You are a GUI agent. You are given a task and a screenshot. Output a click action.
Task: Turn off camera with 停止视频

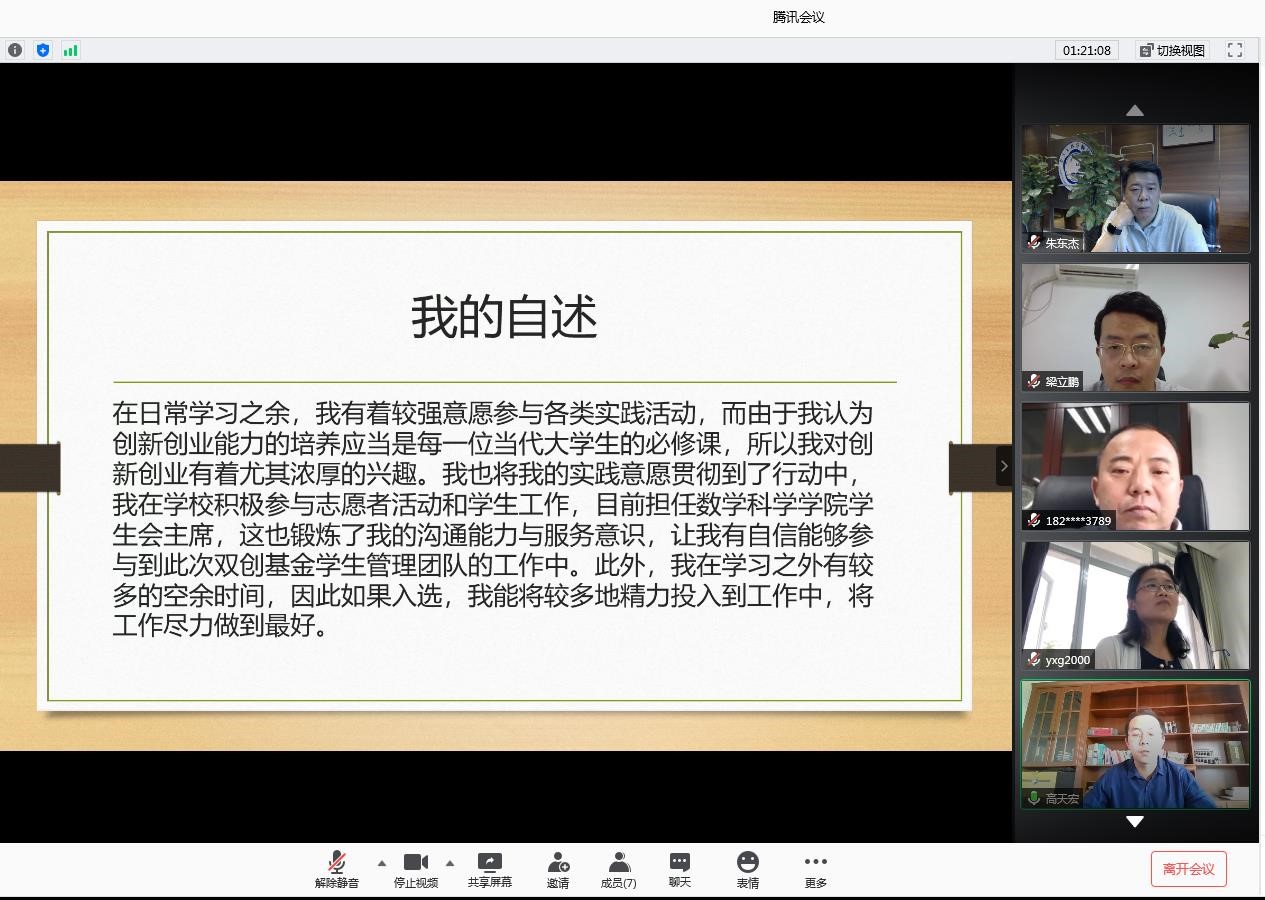tap(416, 869)
